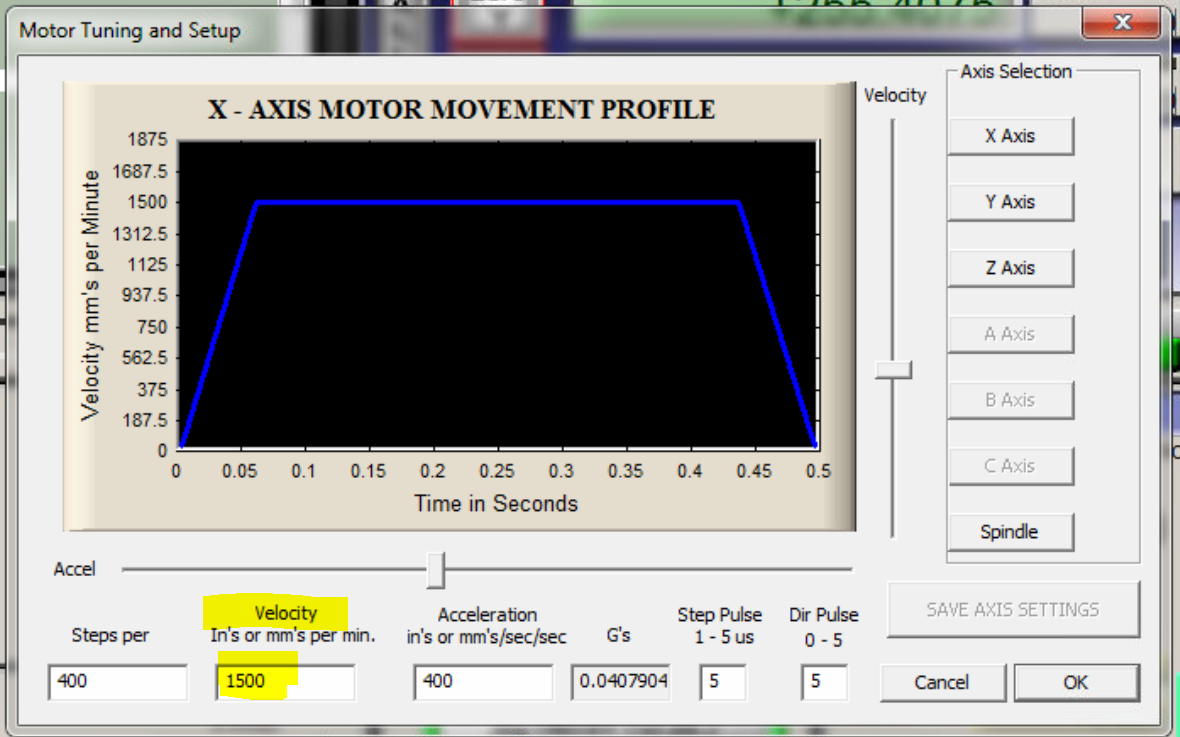Select the Acceleration input box
Screen dimensions: 1180x737
483,682
